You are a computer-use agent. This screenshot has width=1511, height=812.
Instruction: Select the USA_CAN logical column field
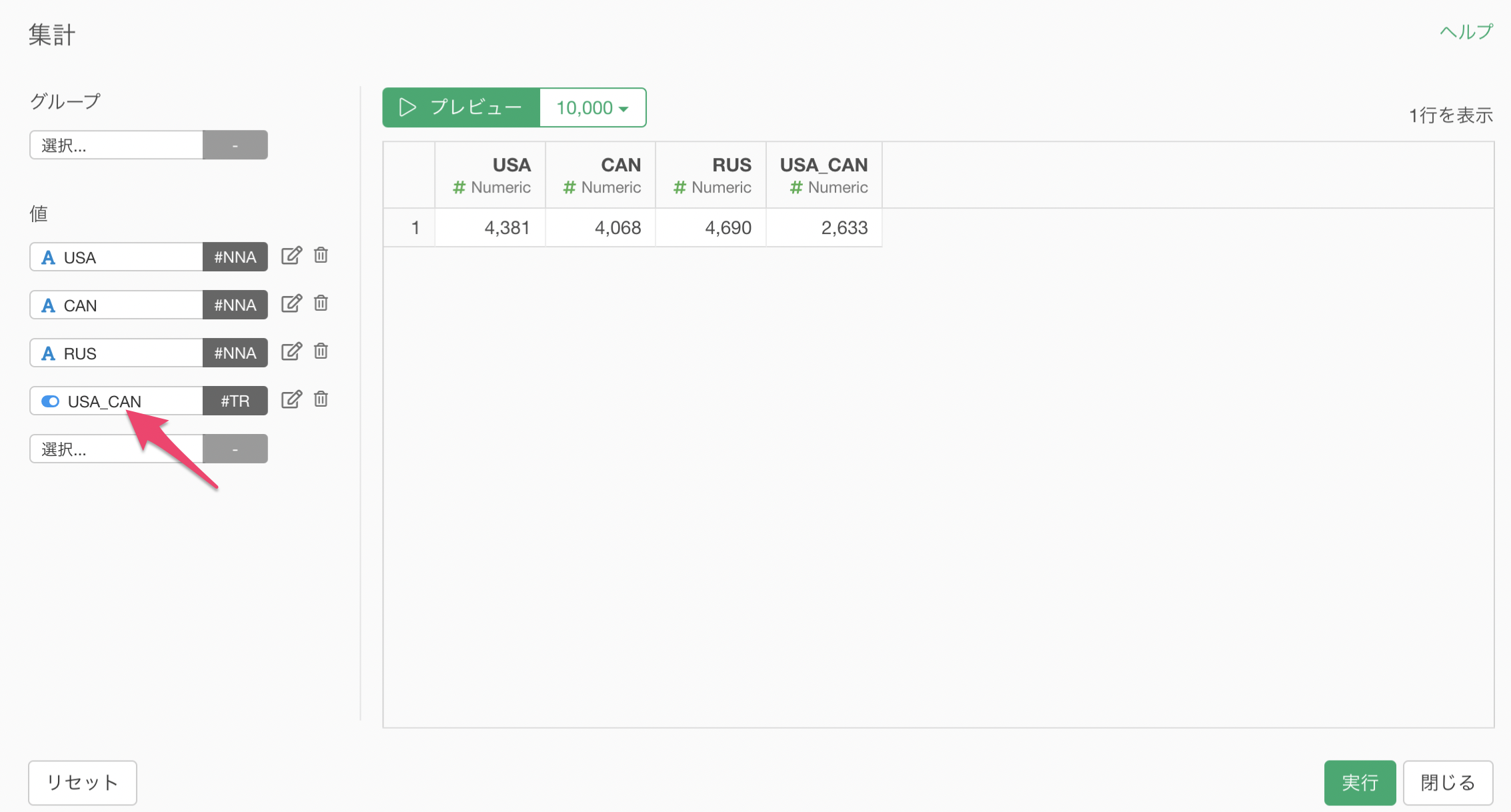(x=116, y=401)
